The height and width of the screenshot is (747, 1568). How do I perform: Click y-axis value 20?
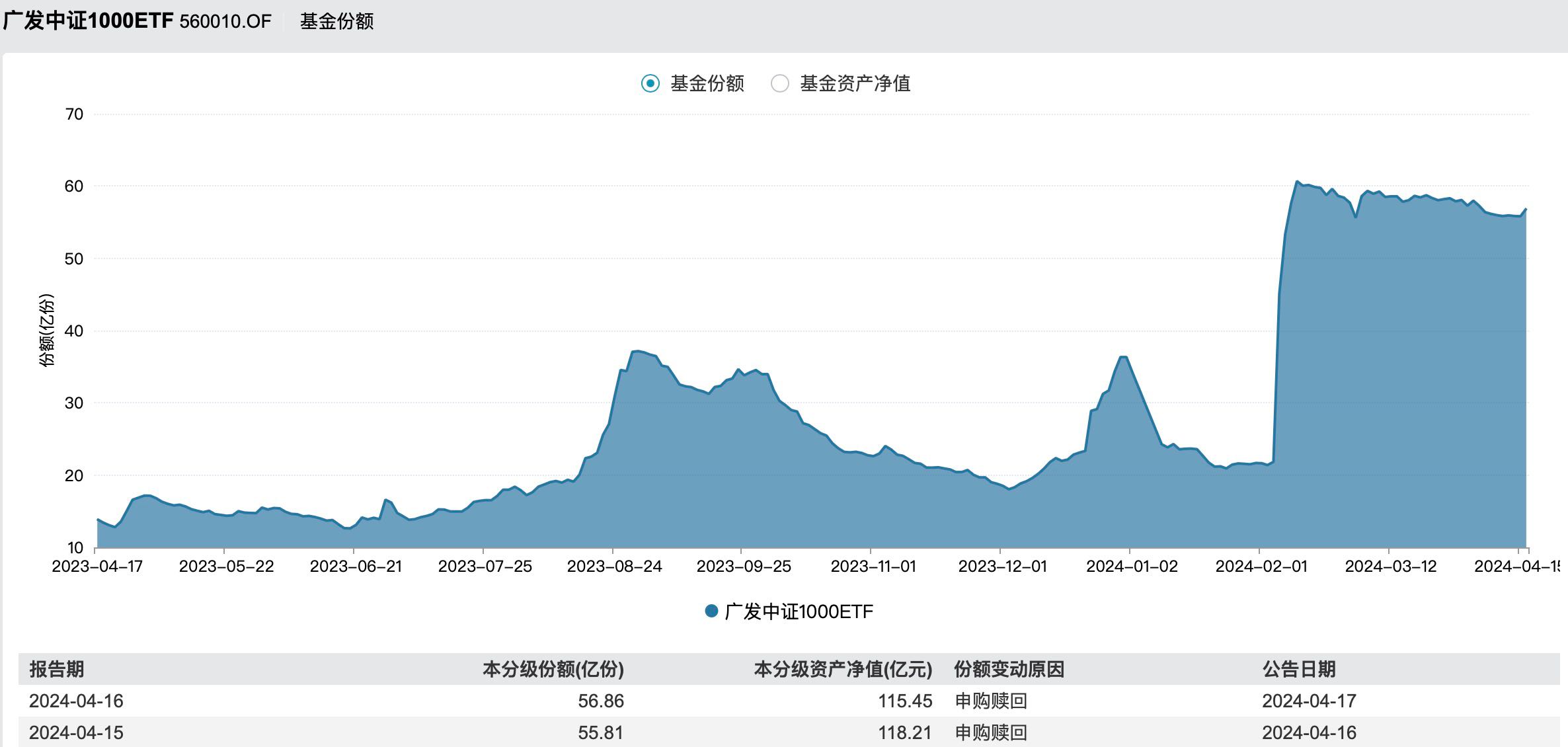click(74, 476)
